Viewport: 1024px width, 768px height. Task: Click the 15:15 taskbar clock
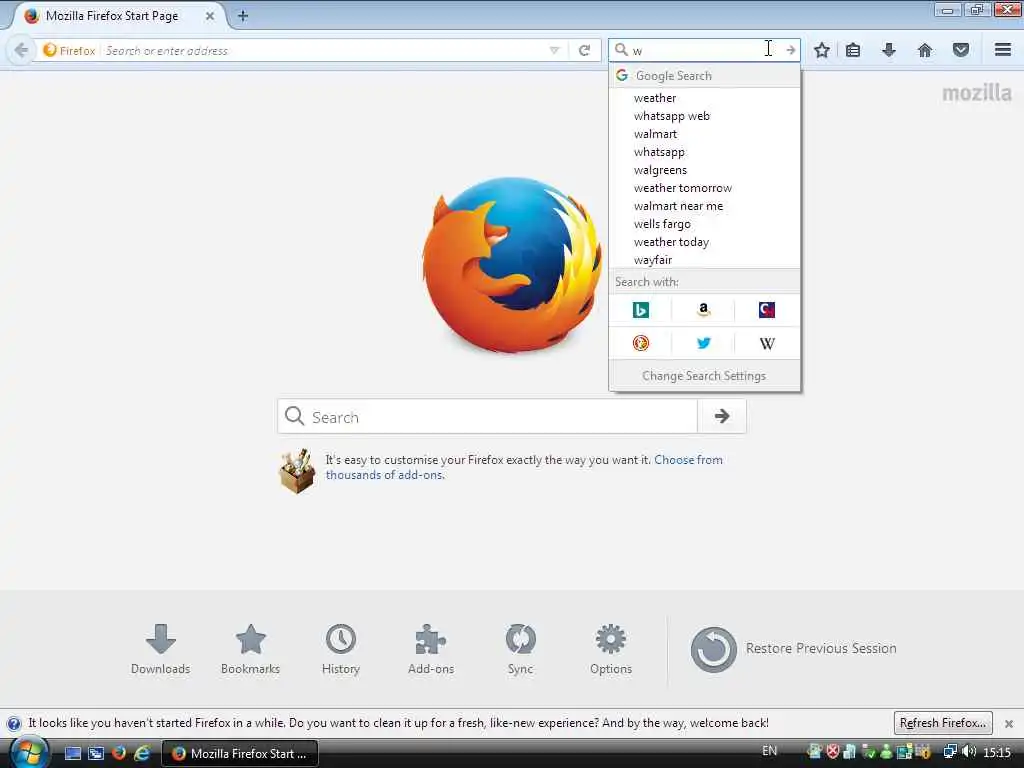point(997,752)
